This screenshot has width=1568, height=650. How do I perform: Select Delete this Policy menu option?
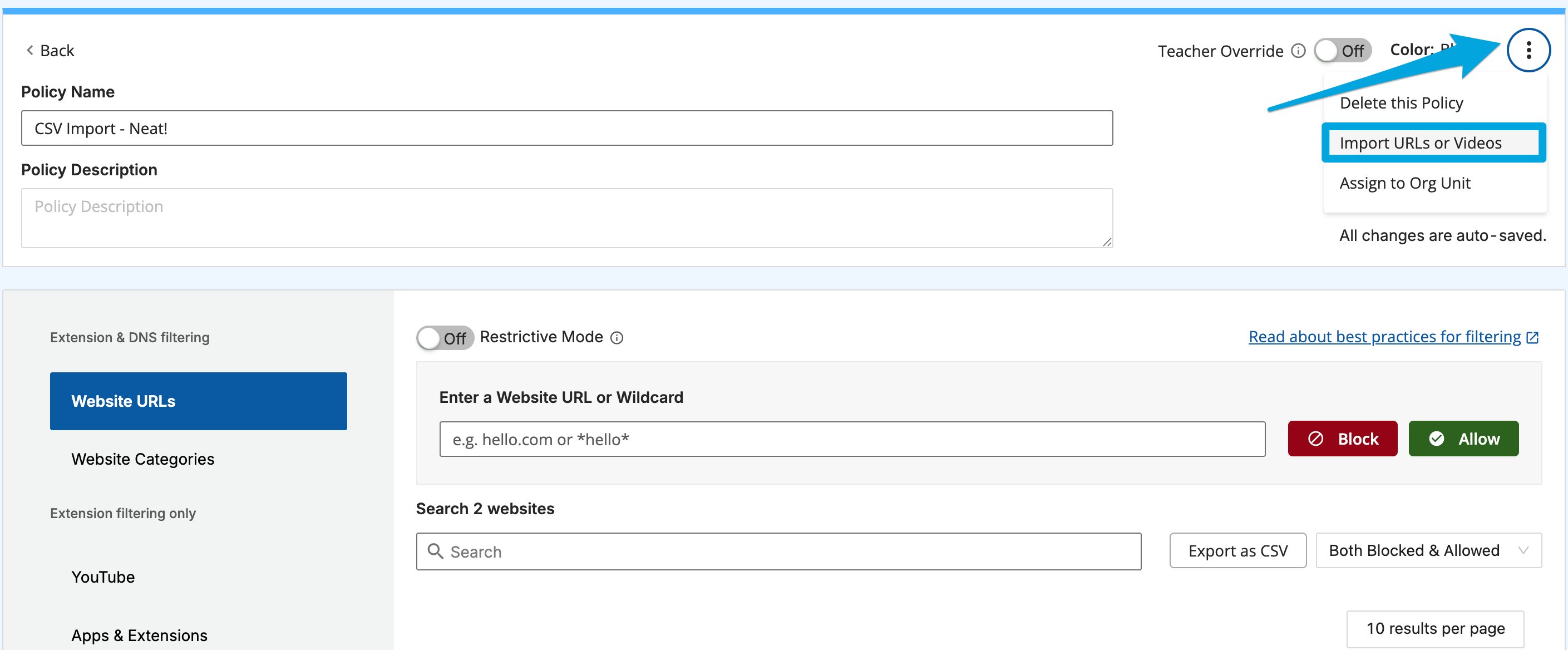point(1401,102)
